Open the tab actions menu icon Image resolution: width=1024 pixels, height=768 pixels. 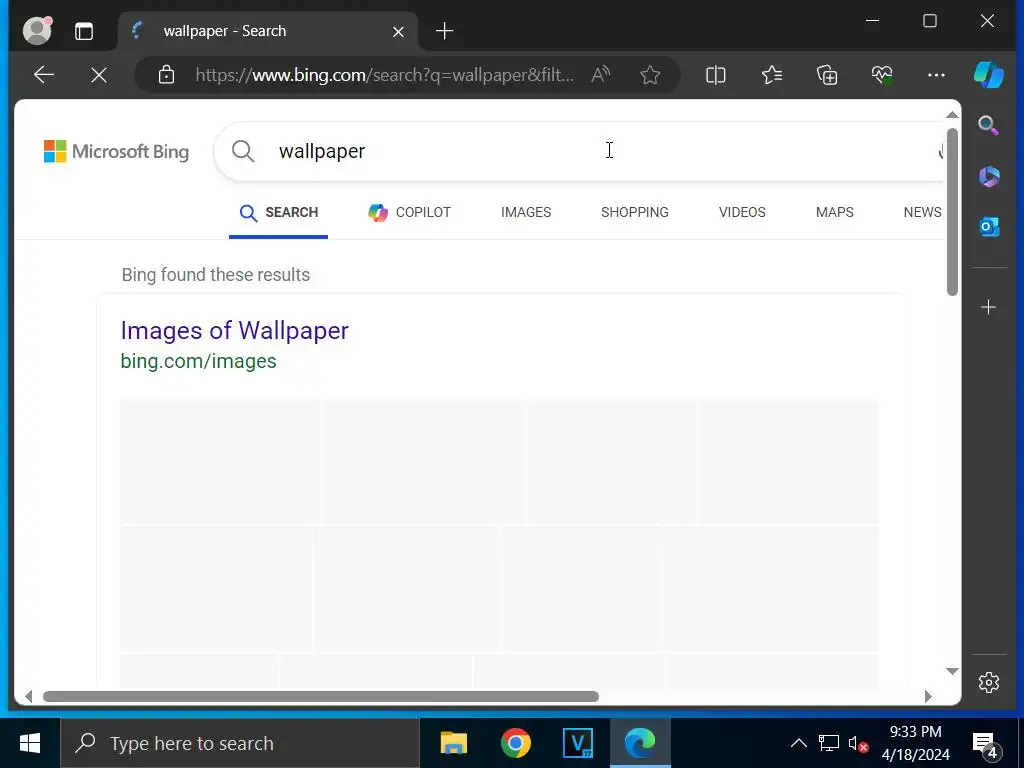click(x=84, y=31)
